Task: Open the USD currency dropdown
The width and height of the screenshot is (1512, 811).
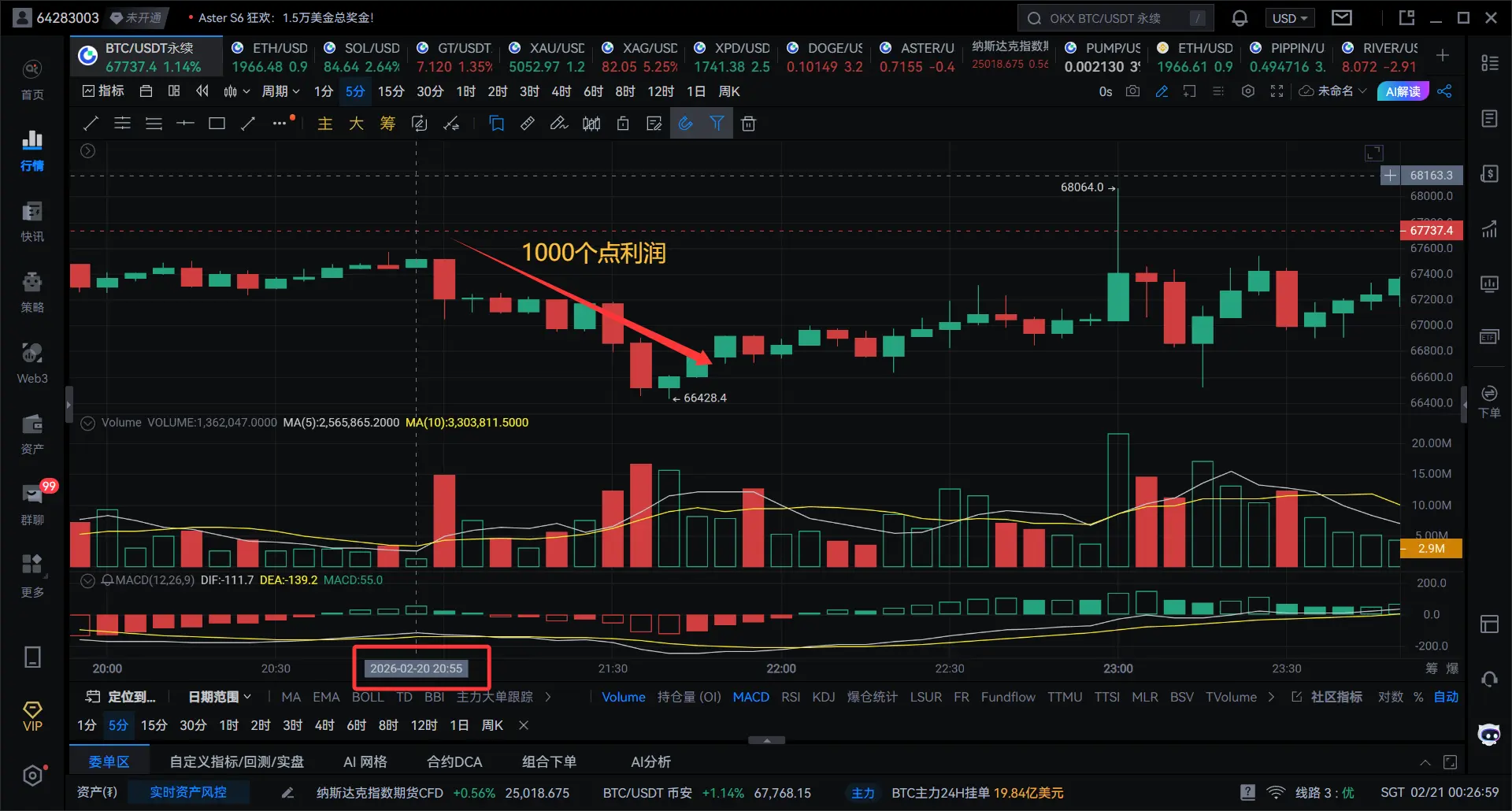Action: click(1290, 18)
